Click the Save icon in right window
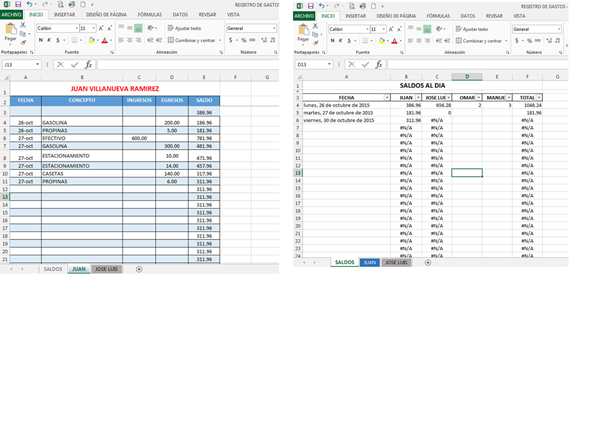The height and width of the screenshot is (435, 600). 311,5
